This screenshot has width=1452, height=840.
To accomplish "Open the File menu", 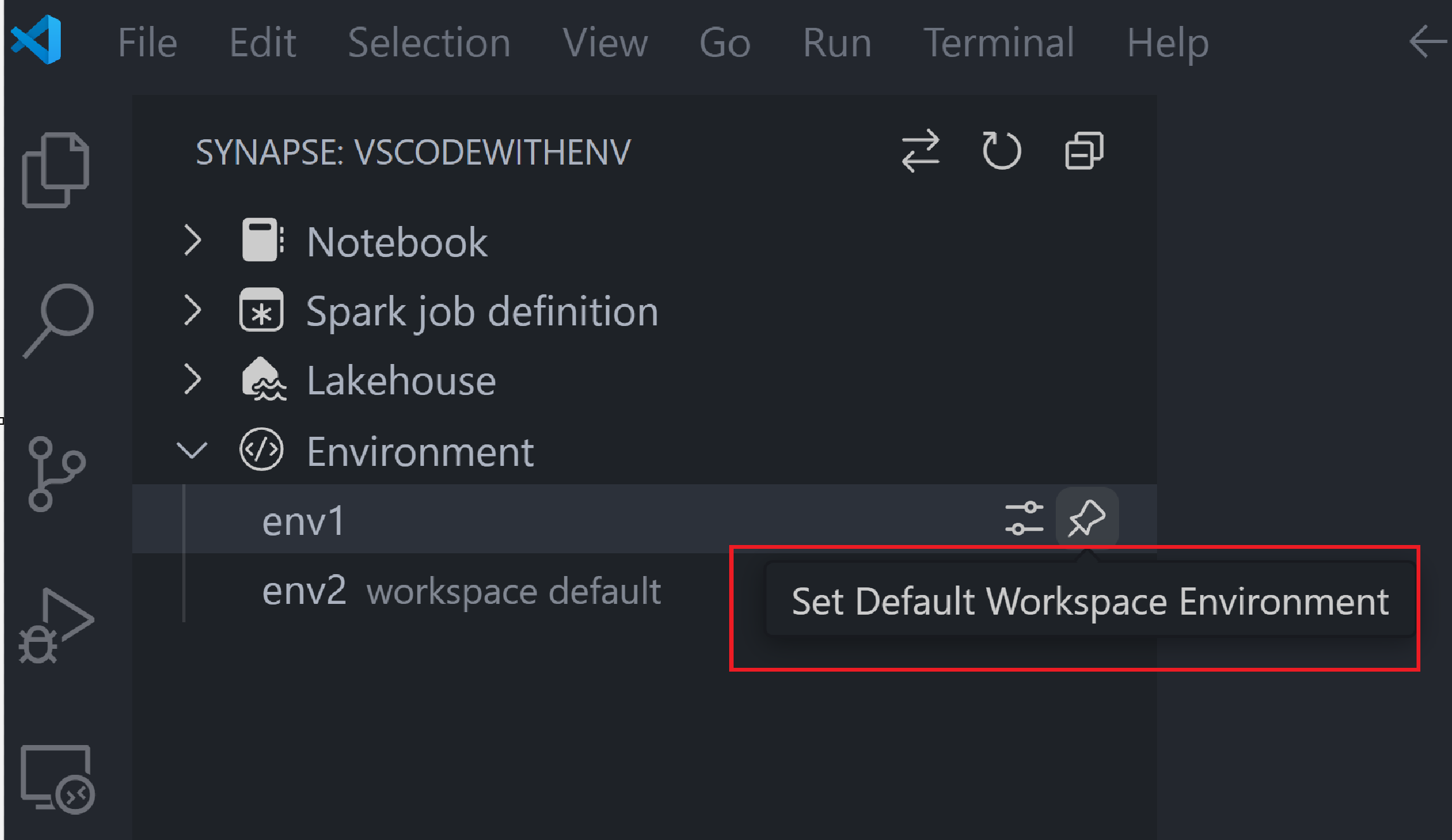I will click(x=147, y=42).
